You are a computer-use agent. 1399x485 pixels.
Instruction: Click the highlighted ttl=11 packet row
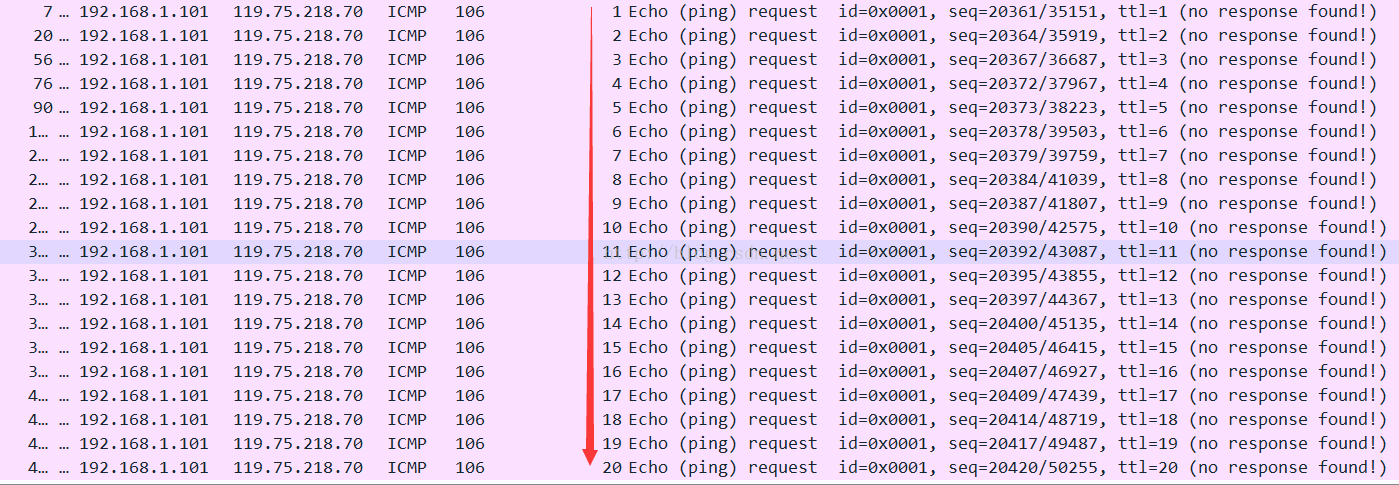point(699,252)
